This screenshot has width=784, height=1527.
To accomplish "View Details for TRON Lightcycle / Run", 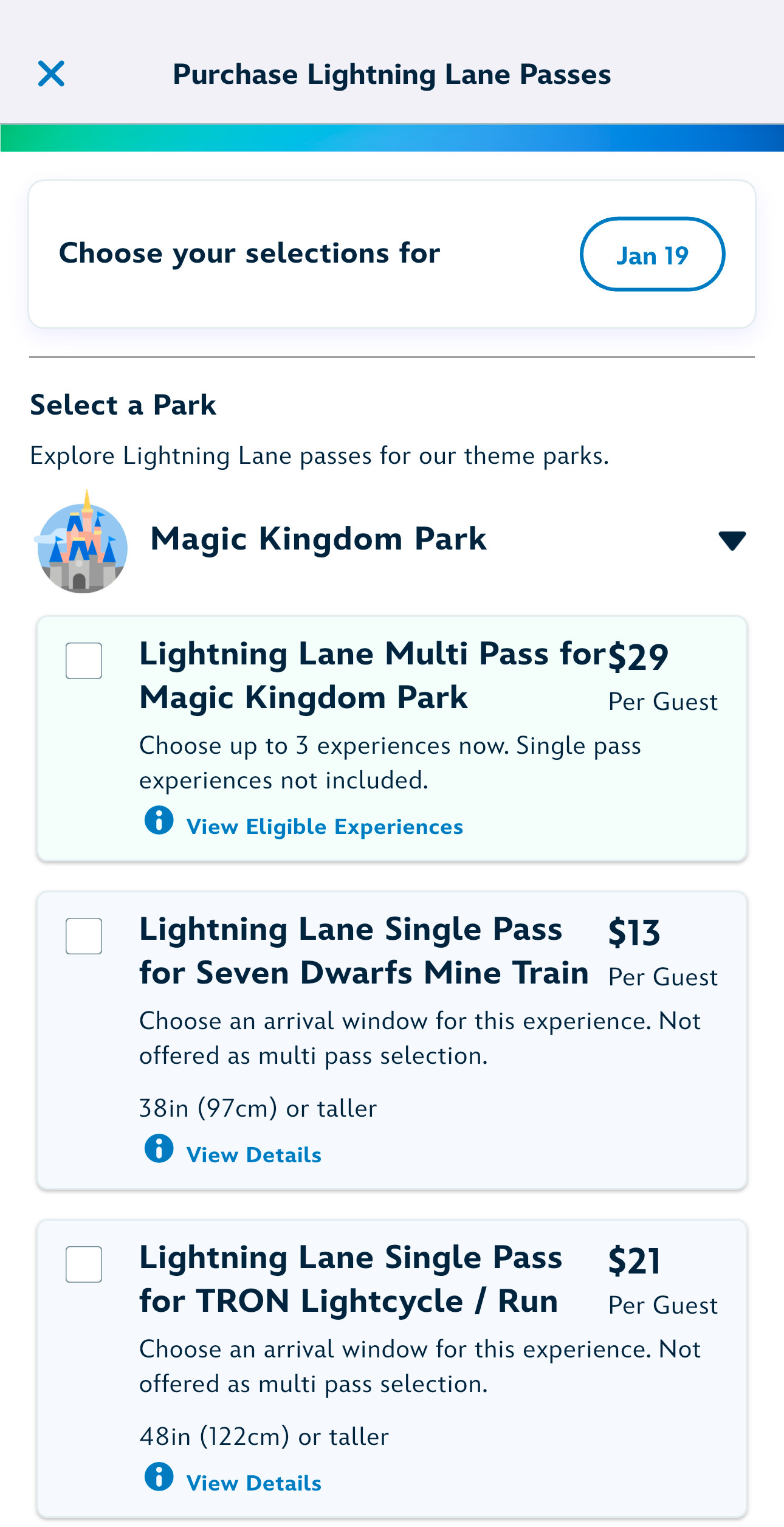I will point(254,1483).
